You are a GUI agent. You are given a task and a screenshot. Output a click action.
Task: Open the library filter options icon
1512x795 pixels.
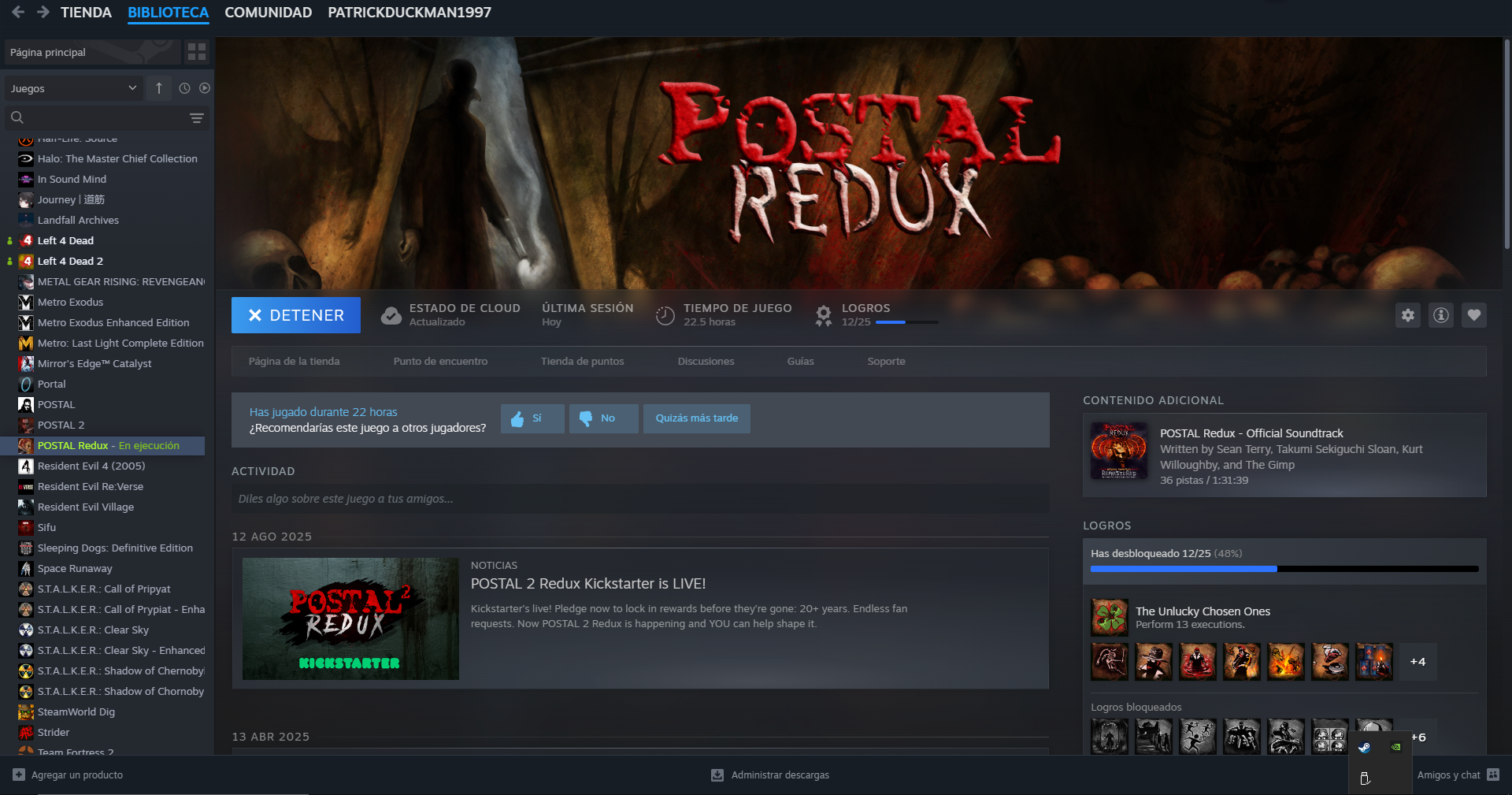pyautogui.click(x=196, y=118)
